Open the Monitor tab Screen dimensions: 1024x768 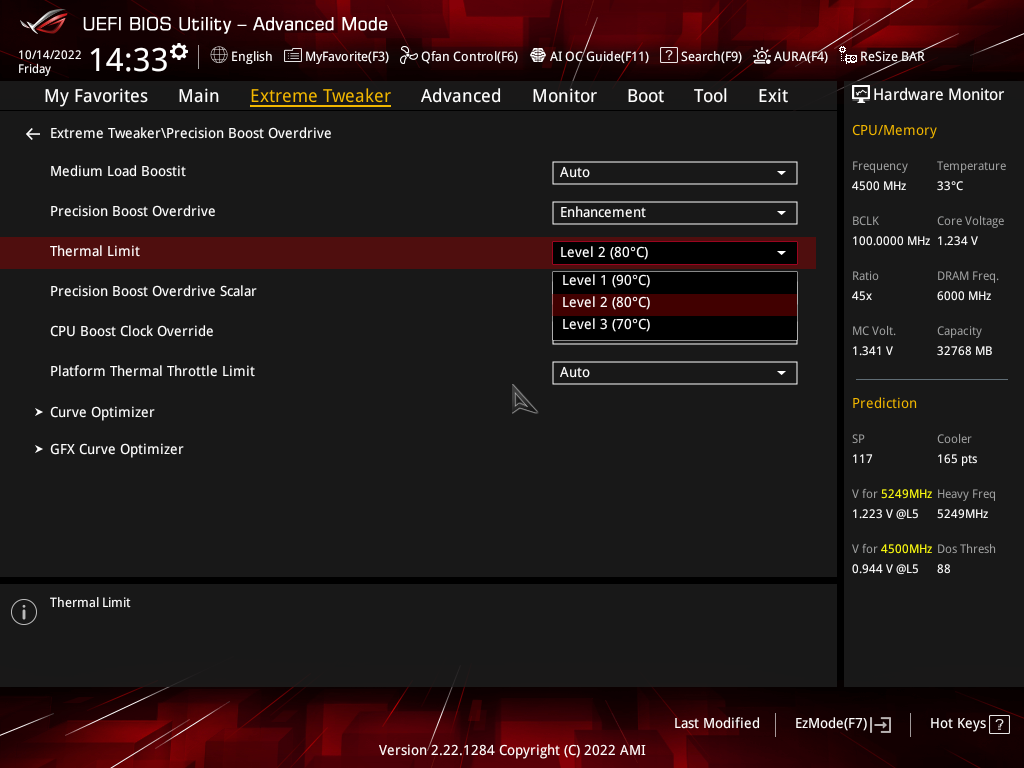pyautogui.click(x=564, y=96)
